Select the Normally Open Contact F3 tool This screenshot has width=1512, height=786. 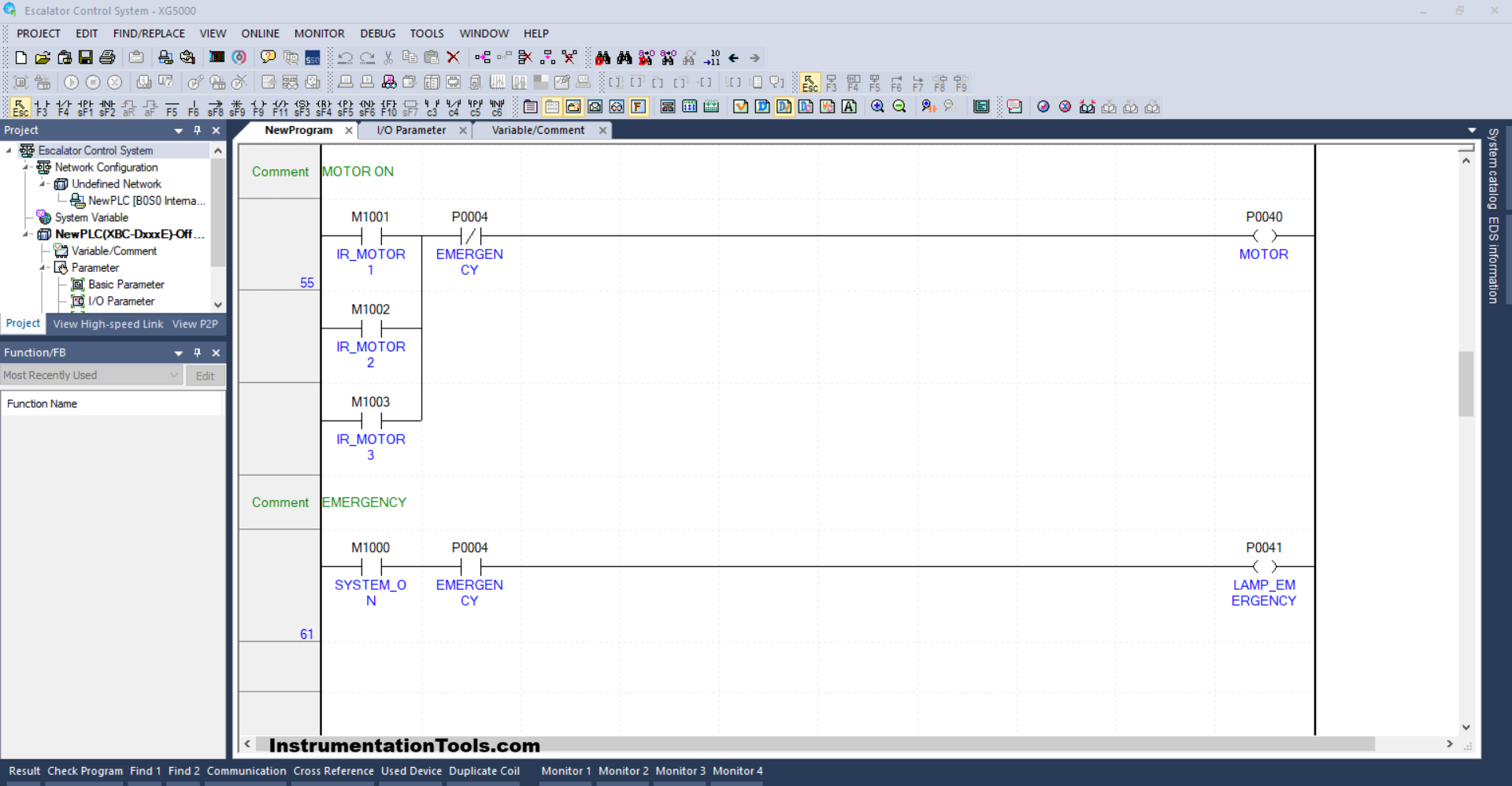(x=41, y=108)
